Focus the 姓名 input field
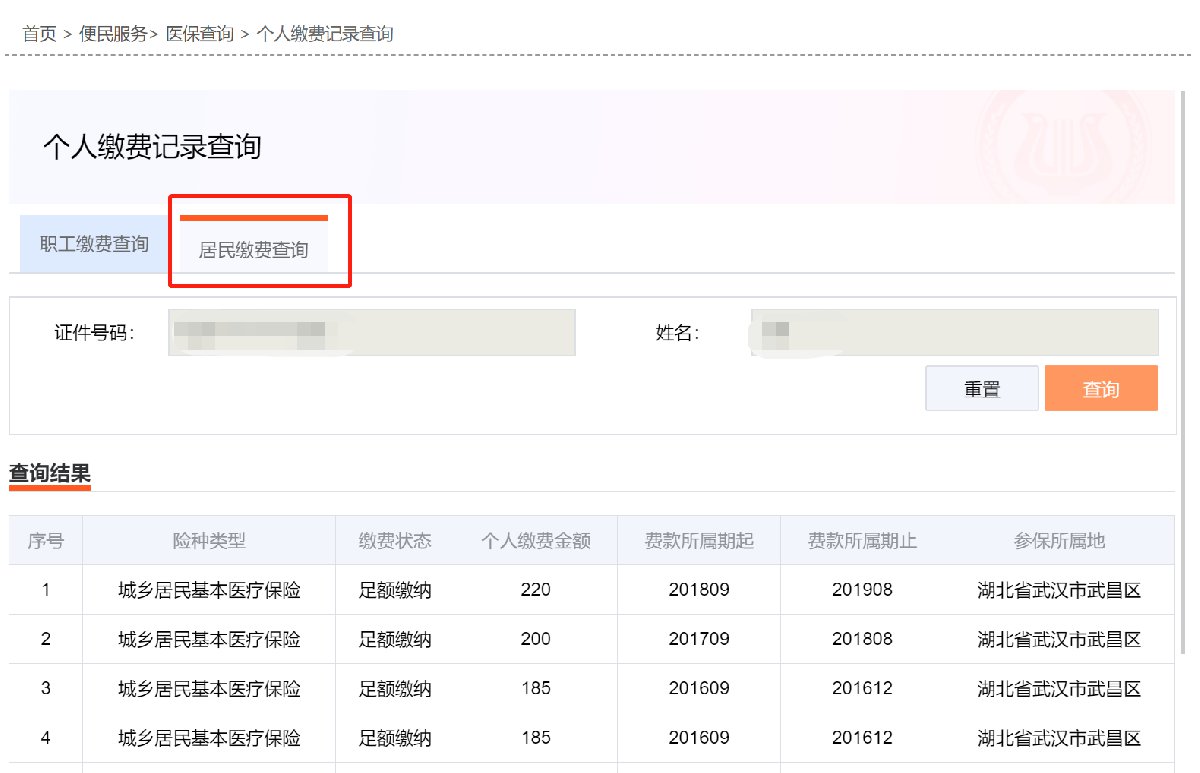Viewport: 1200px width, 773px height. (954, 333)
